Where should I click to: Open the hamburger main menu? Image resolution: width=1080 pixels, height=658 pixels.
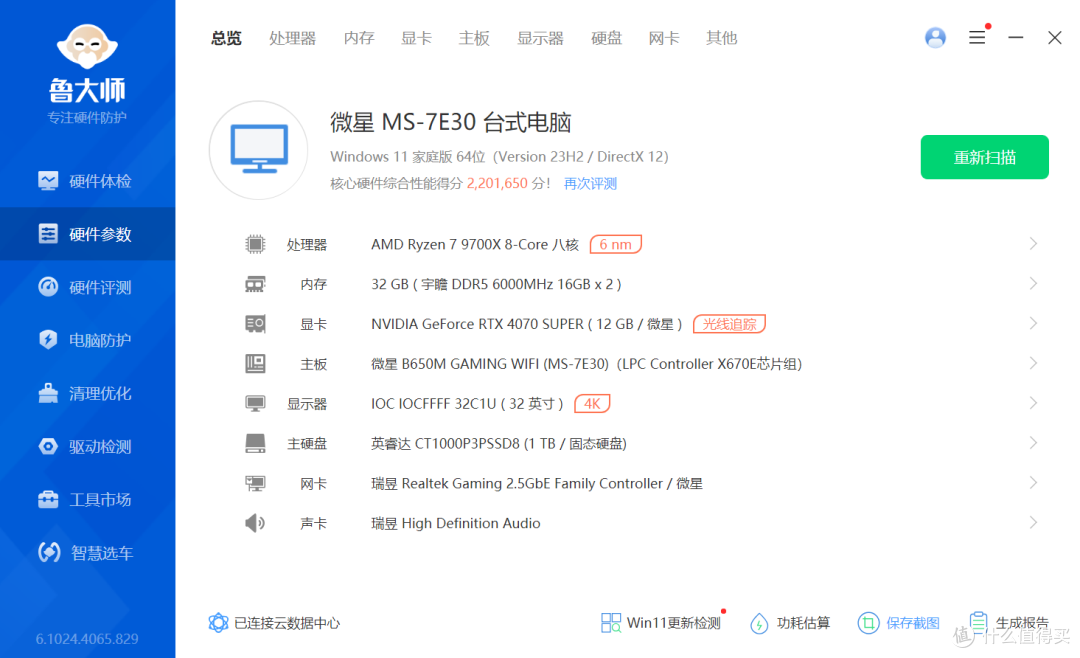coord(977,37)
